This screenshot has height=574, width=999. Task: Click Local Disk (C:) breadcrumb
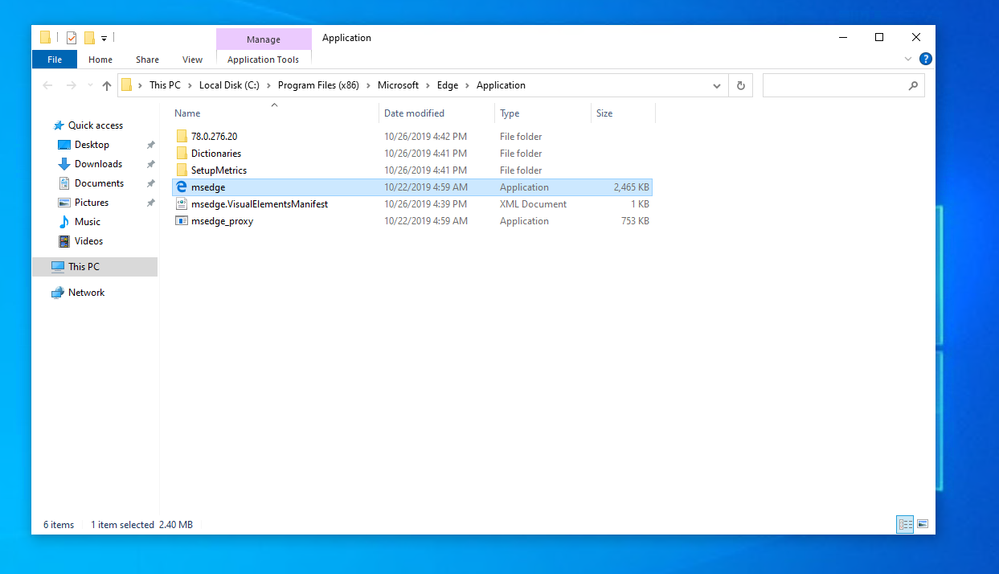[229, 85]
